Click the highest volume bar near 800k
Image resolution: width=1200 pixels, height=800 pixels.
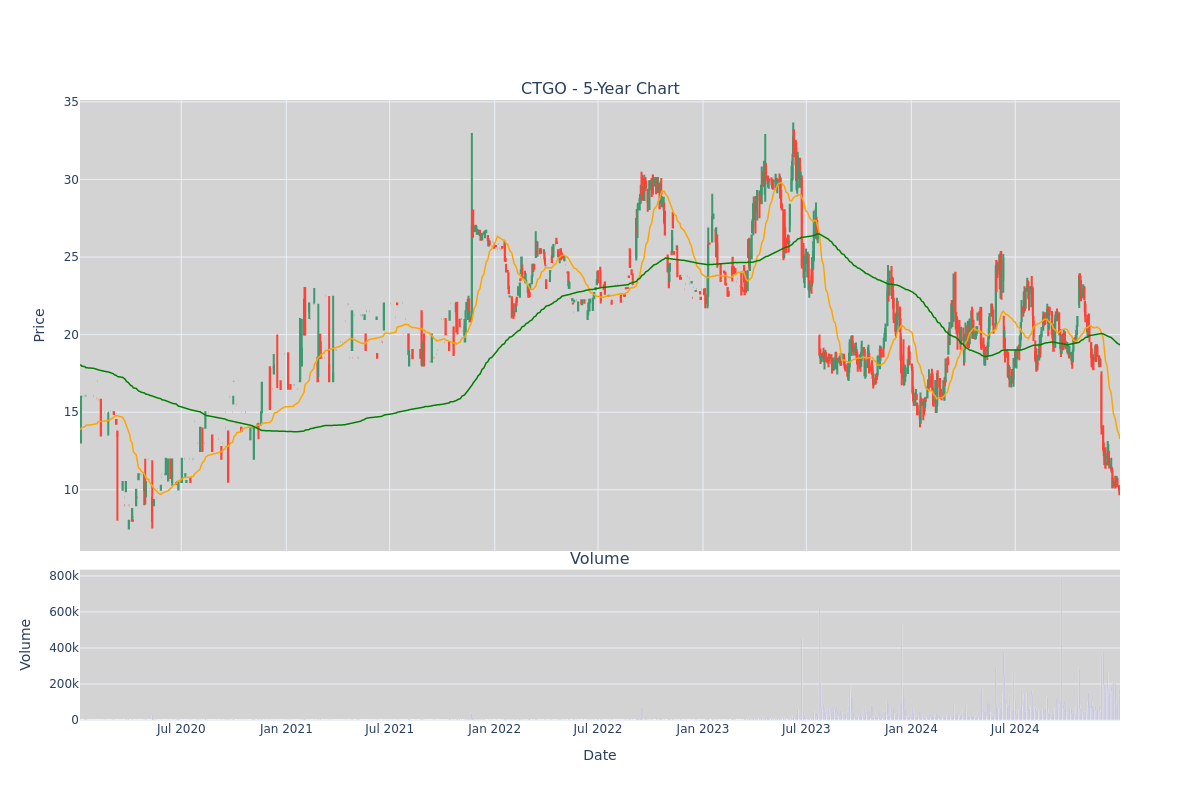tap(1061, 648)
